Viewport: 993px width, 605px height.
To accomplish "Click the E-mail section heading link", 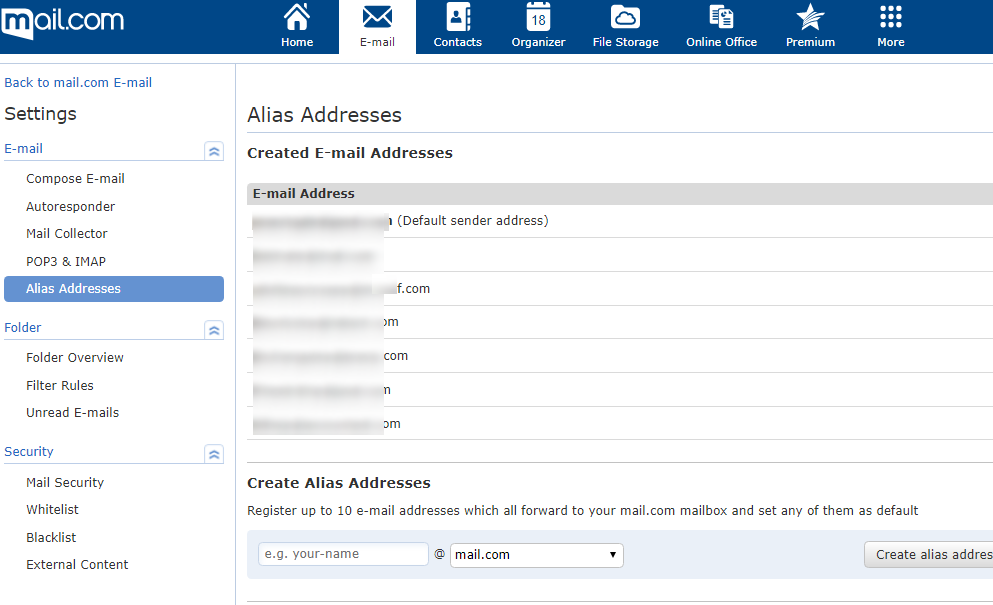I will 23,149.
